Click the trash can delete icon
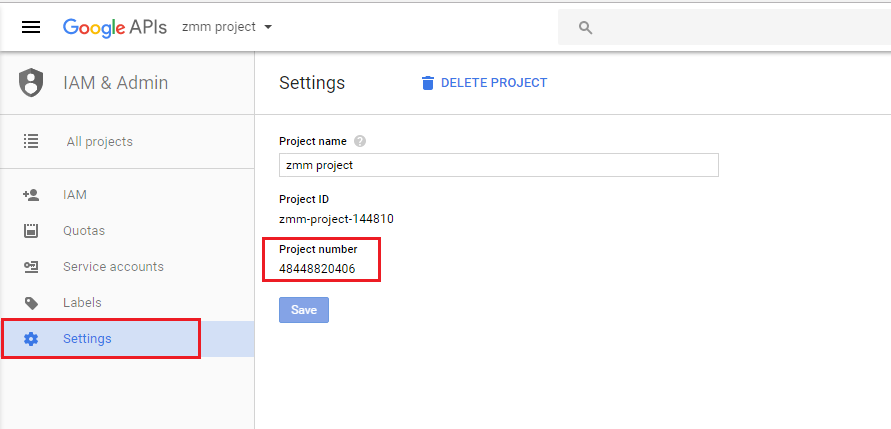Screen dimensions: 891x429 [427, 83]
